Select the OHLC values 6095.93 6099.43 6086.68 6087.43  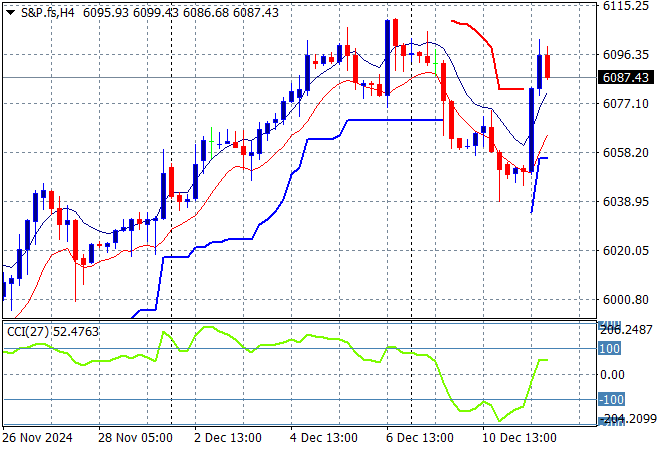click(181, 13)
